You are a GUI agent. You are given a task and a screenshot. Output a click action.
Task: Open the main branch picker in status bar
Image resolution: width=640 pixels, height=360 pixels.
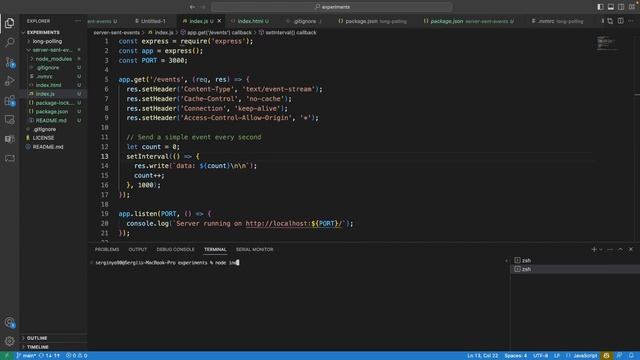(26, 356)
